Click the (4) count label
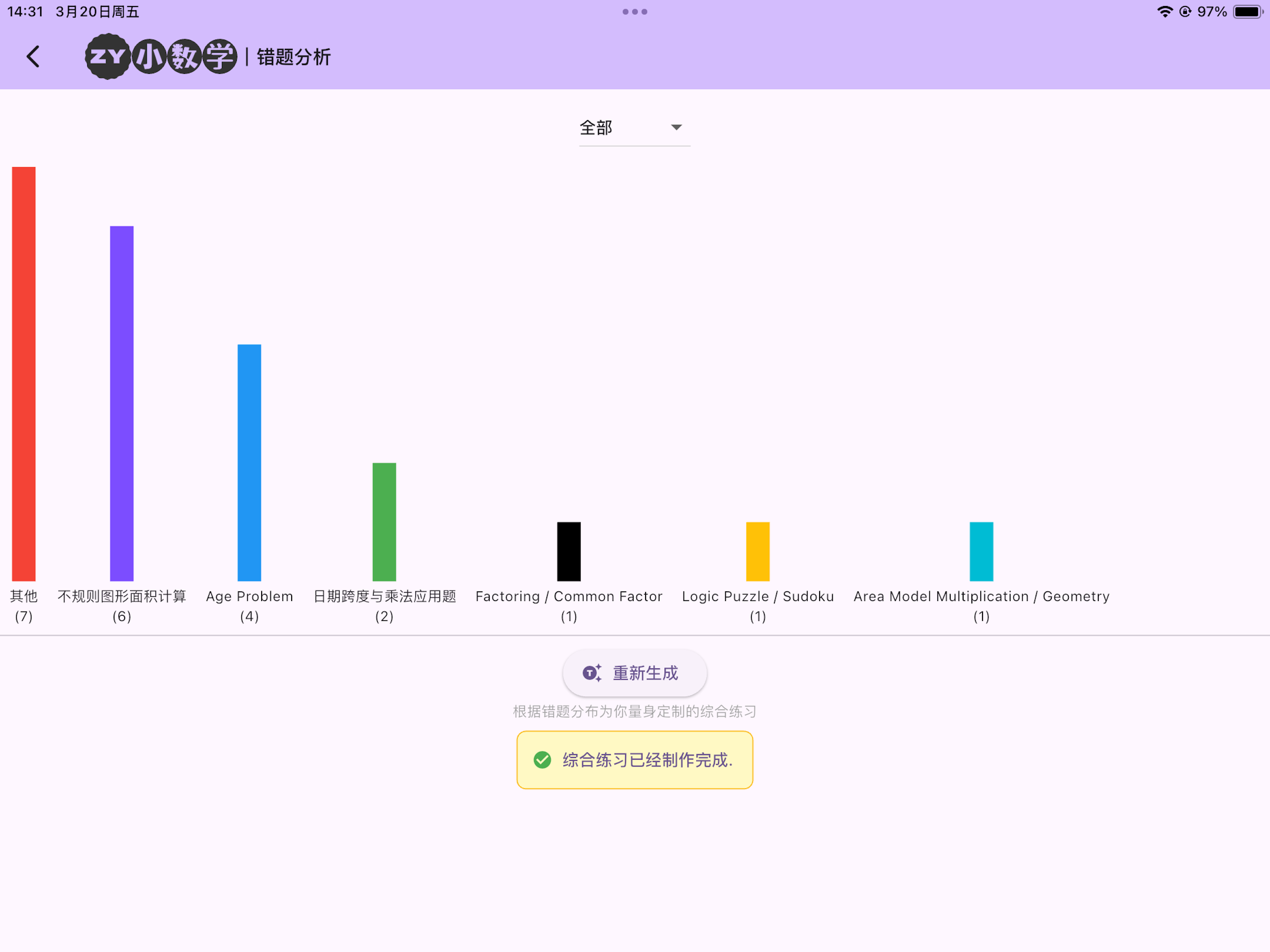 click(x=249, y=616)
